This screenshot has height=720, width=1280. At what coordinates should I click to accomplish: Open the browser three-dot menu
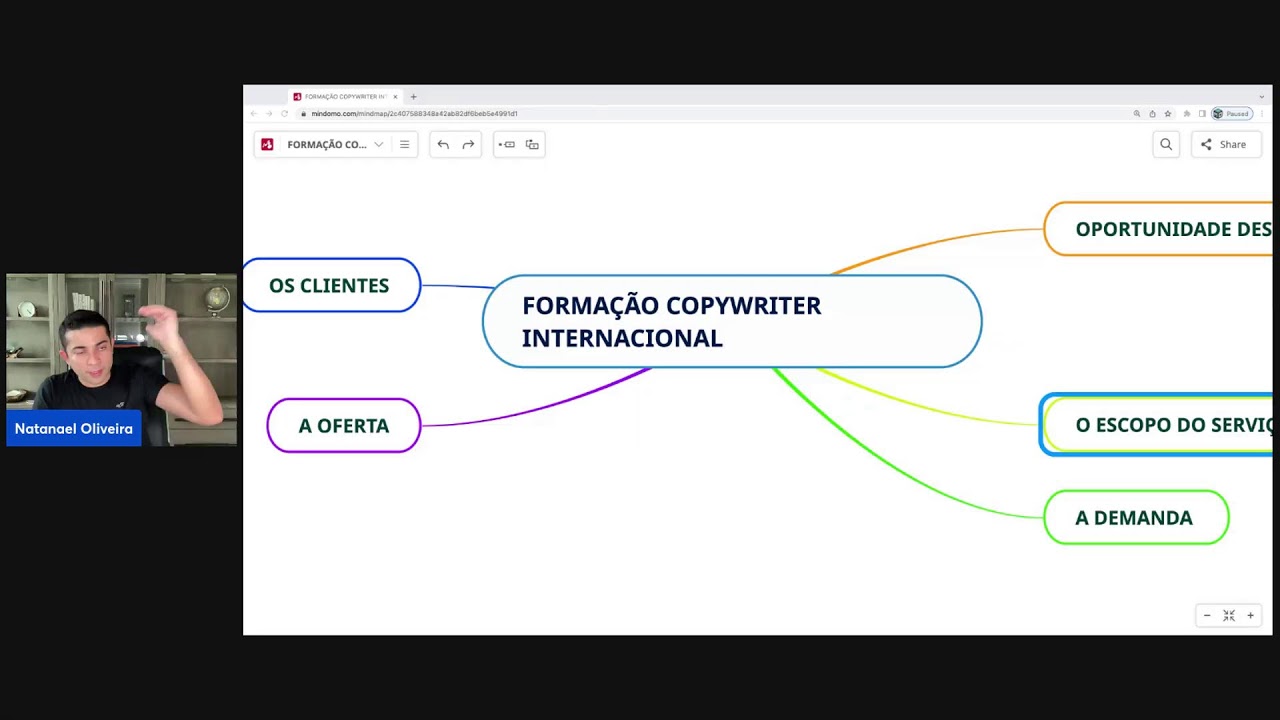tap(1262, 114)
